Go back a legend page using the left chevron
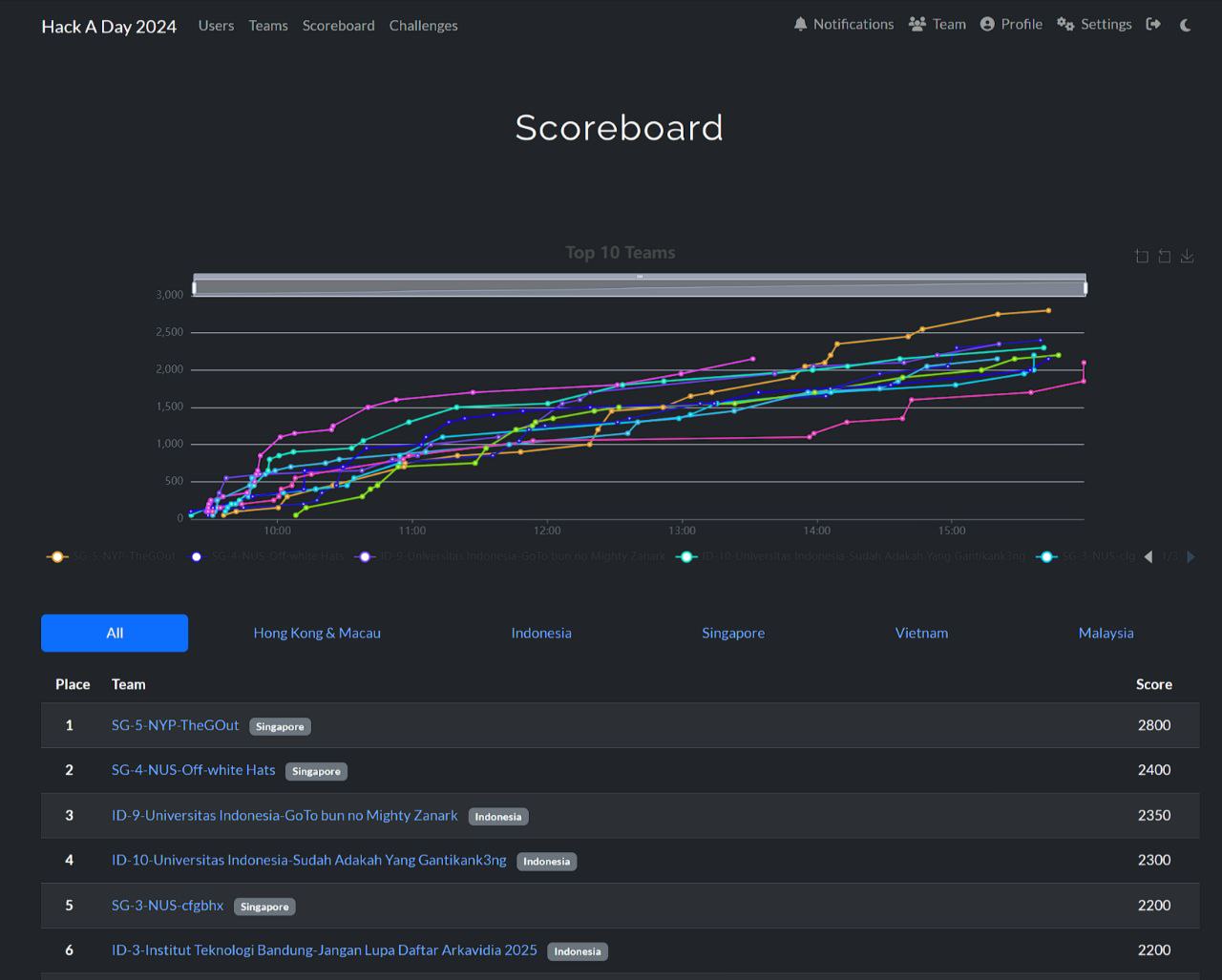Image resolution: width=1222 pixels, height=980 pixels. [1148, 556]
